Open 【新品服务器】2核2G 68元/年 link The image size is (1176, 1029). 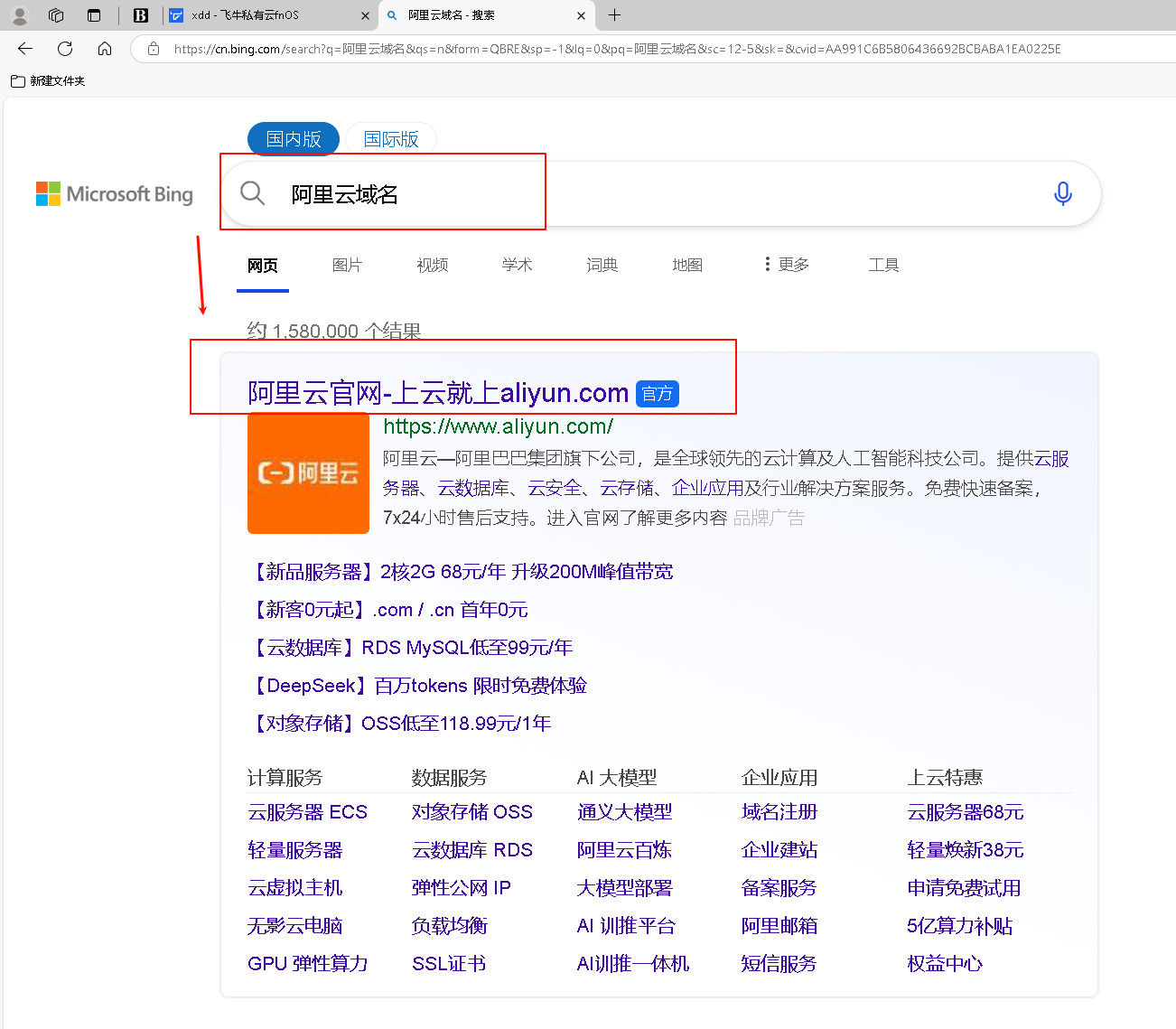pyautogui.click(x=461, y=572)
